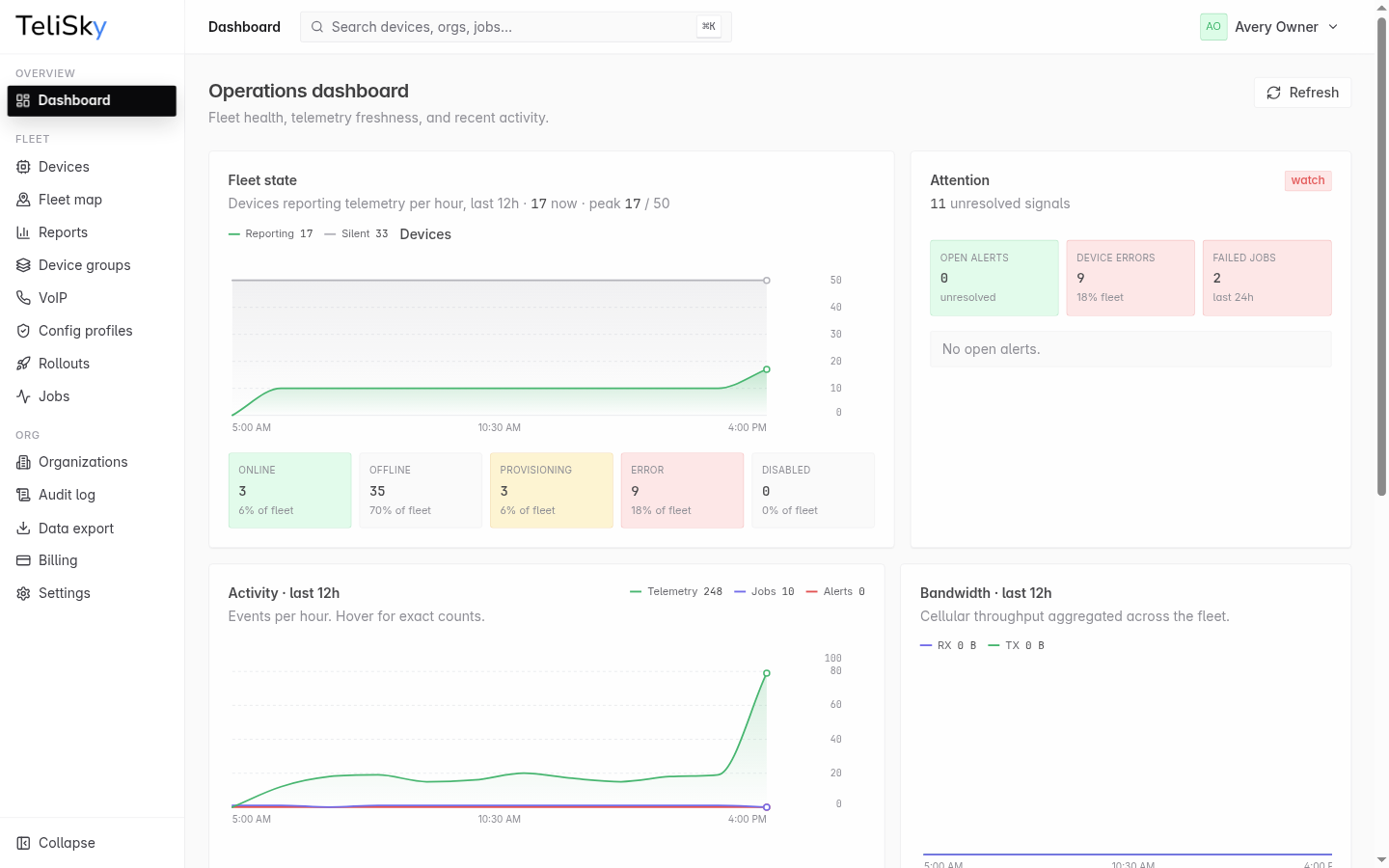
Task: Click the Jobs activity pulse icon
Action: (23, 396)
